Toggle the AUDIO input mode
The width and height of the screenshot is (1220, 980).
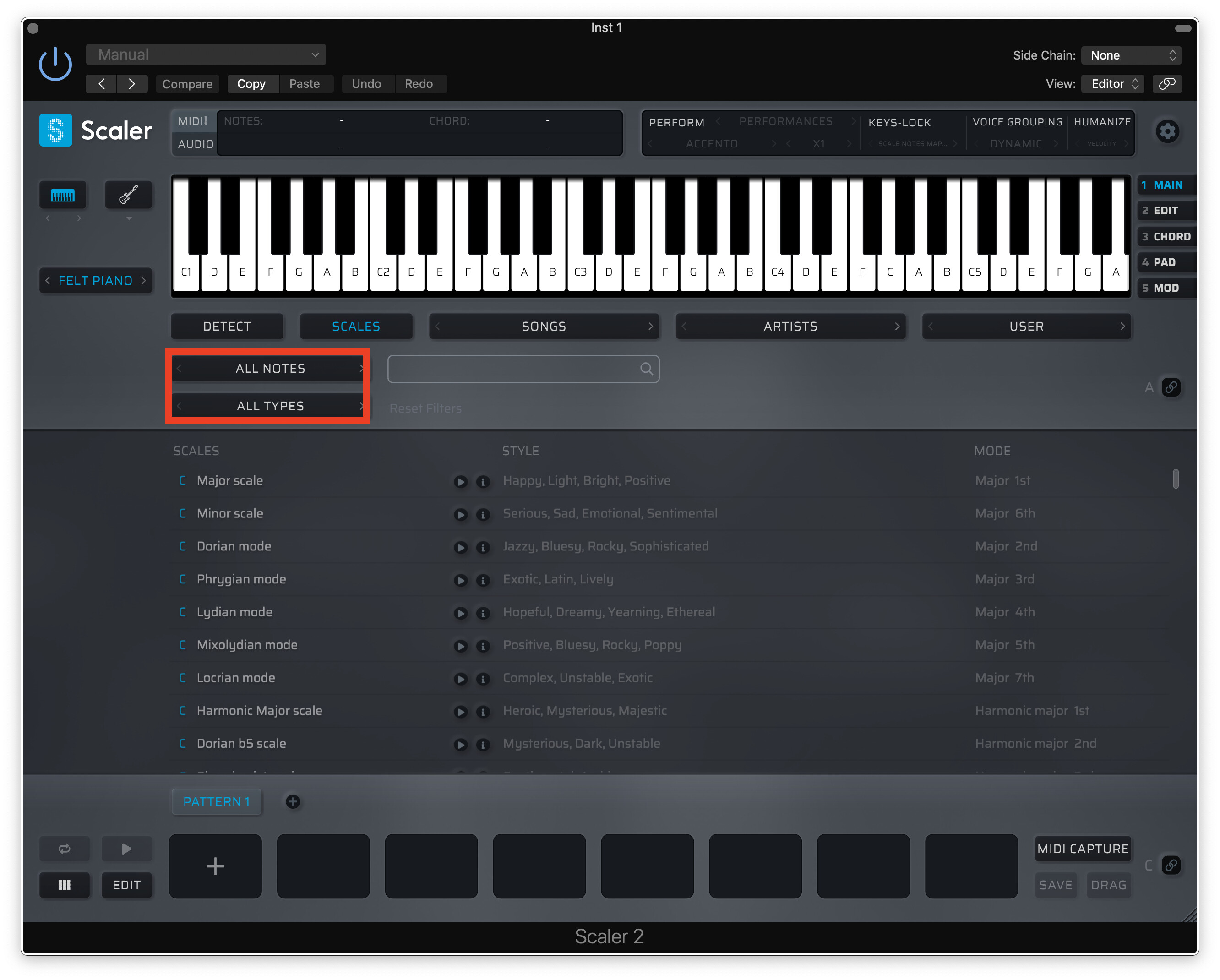point(195,144)
